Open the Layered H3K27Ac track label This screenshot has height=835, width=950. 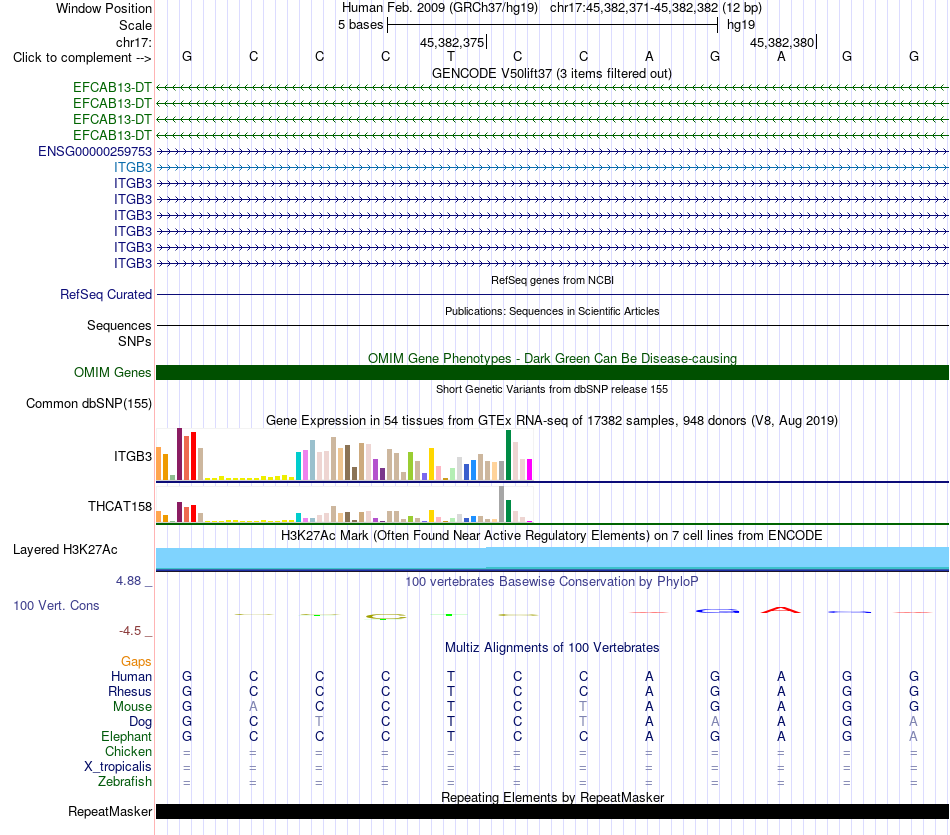65,550
